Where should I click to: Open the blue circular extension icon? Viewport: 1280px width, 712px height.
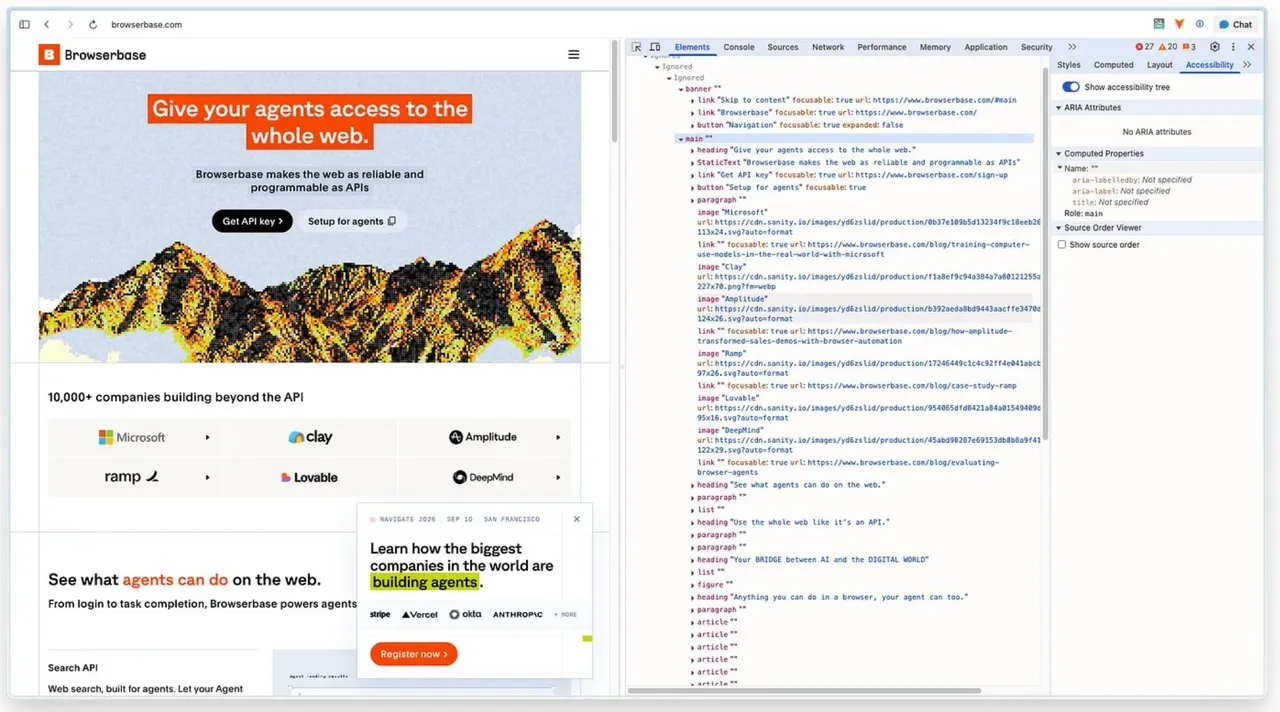[1199, 24]
